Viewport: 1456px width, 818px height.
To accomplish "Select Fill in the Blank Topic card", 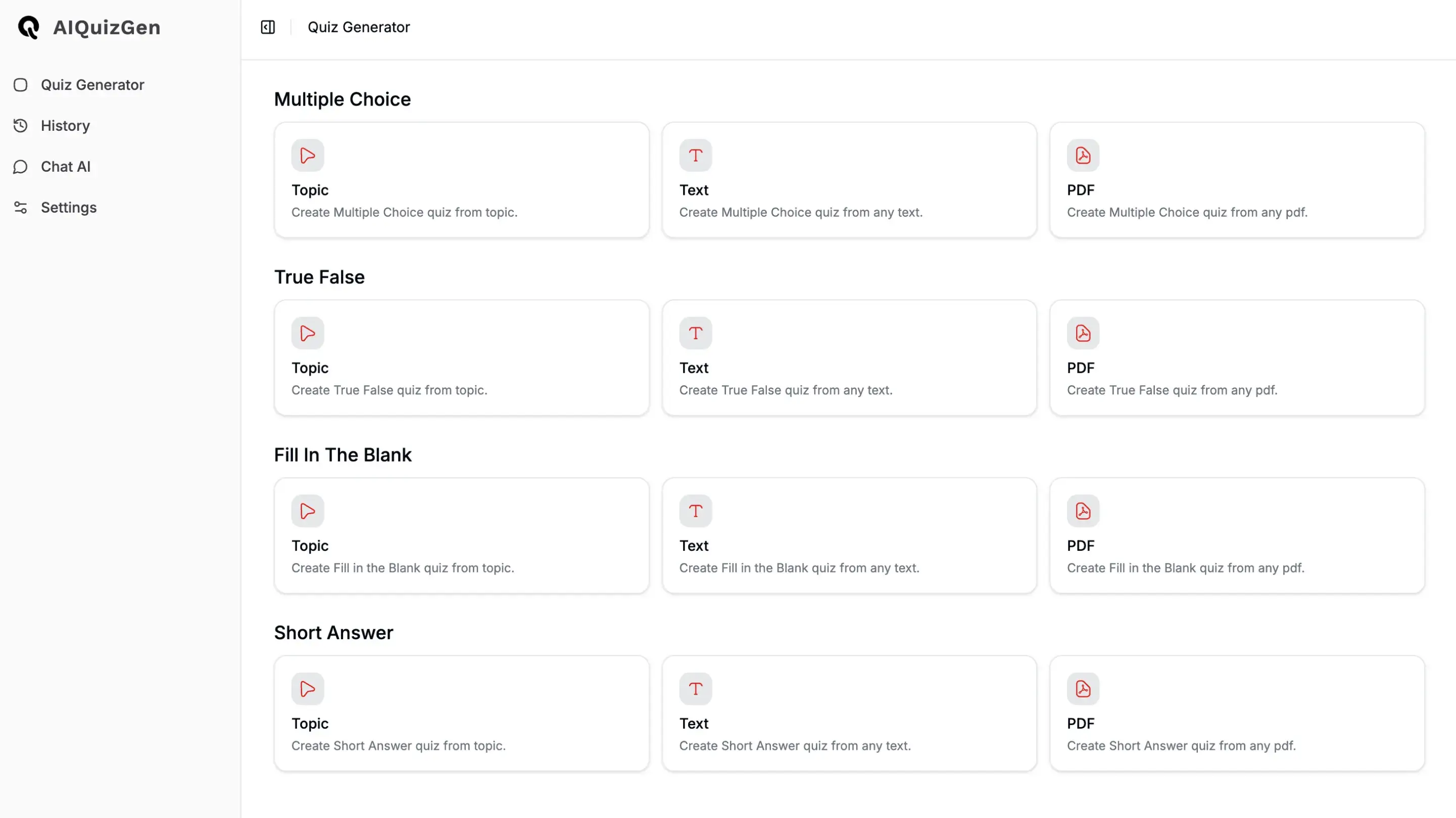I will click(461, 536).
